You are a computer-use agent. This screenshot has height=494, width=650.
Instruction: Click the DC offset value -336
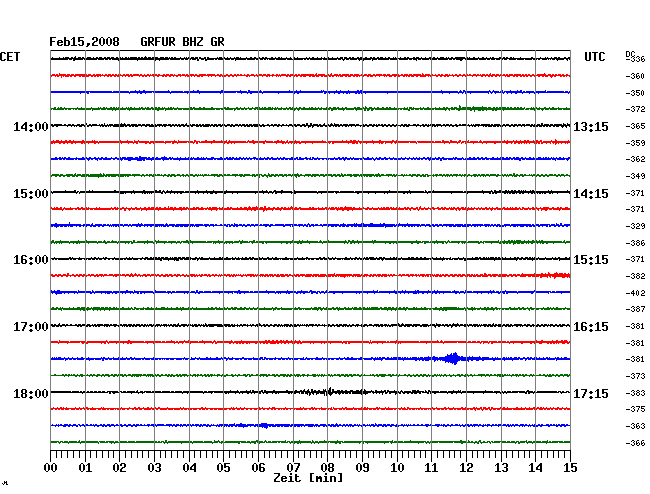(x=636, y=59)
